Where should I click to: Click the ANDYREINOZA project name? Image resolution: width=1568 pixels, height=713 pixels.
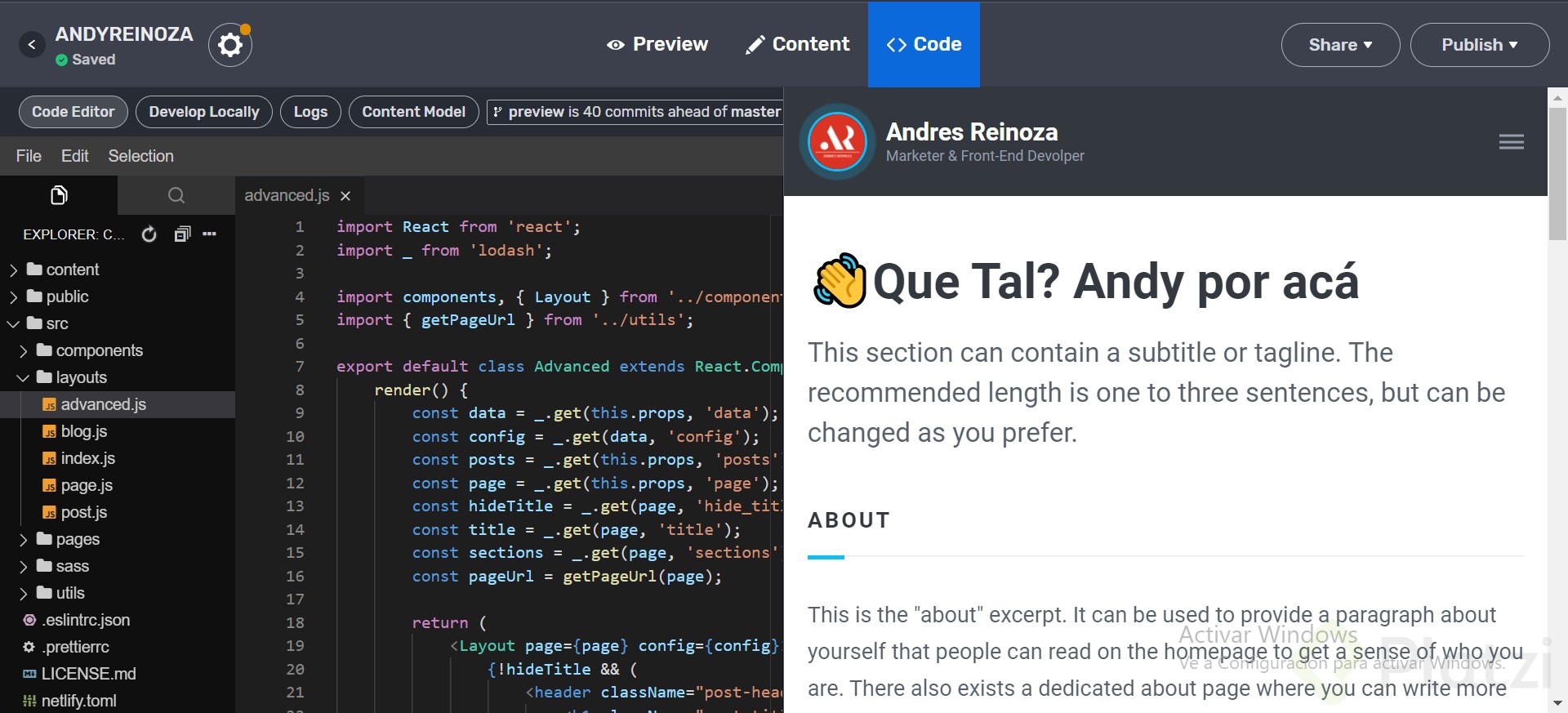pos(124,34)
